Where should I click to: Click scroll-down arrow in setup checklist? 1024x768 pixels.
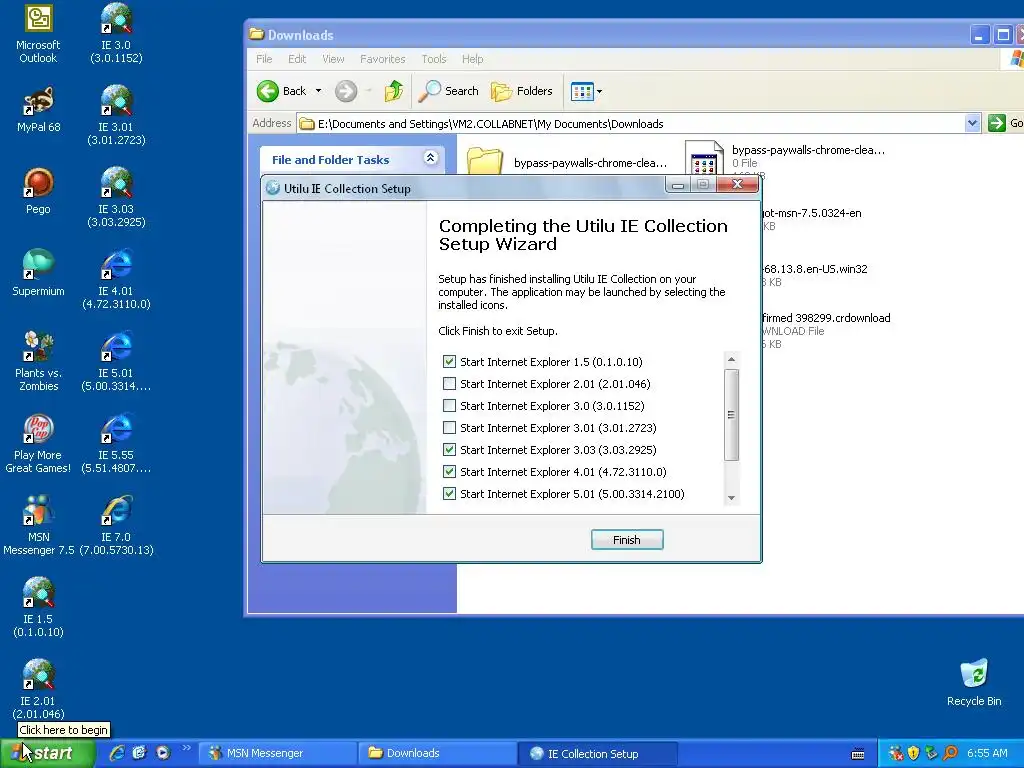tap(731, 498)
